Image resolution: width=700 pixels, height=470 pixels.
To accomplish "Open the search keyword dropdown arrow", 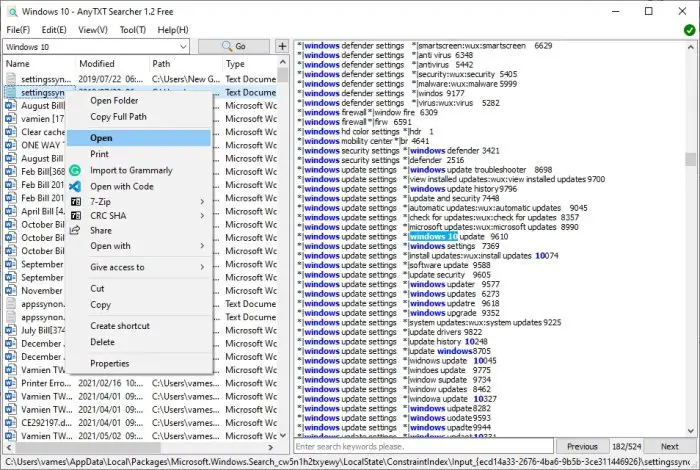I will tap(183, 46).
